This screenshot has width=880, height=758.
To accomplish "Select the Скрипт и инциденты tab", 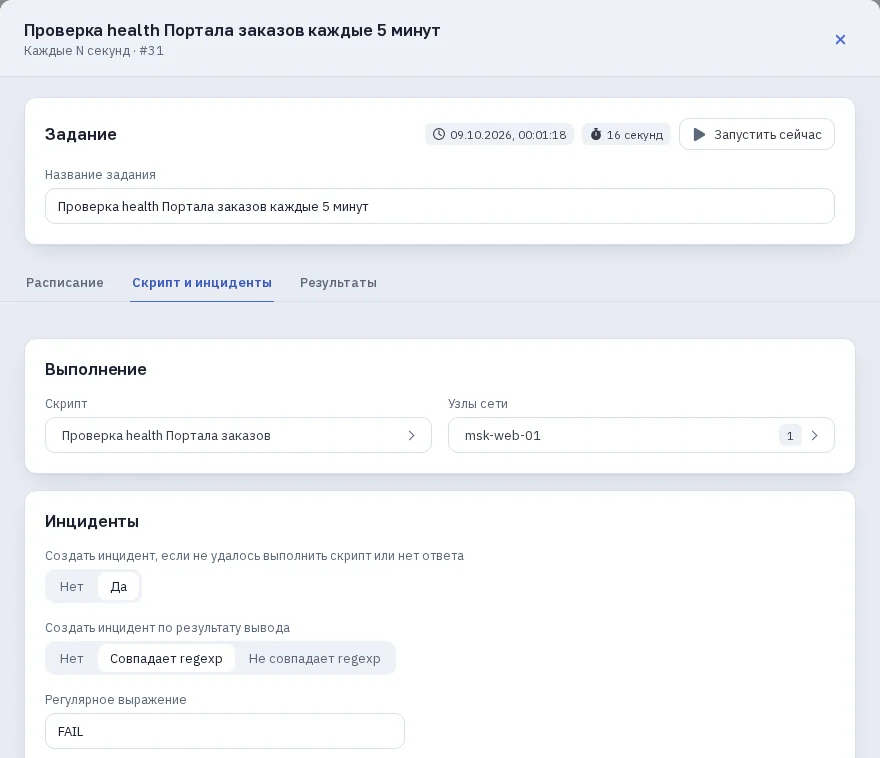I will [202, 283].
